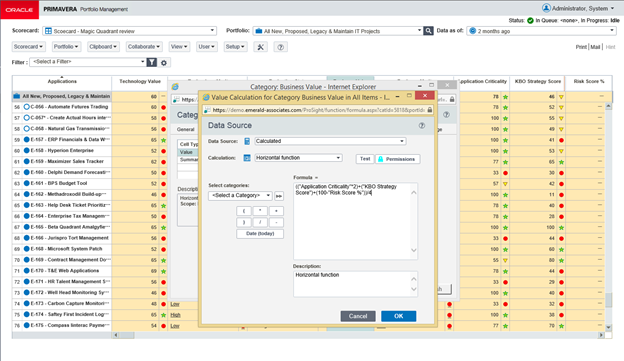The width and height of the screenshot is (624, 361).
Task: Insert Date (today) into formula
Action: click(260, 234)
